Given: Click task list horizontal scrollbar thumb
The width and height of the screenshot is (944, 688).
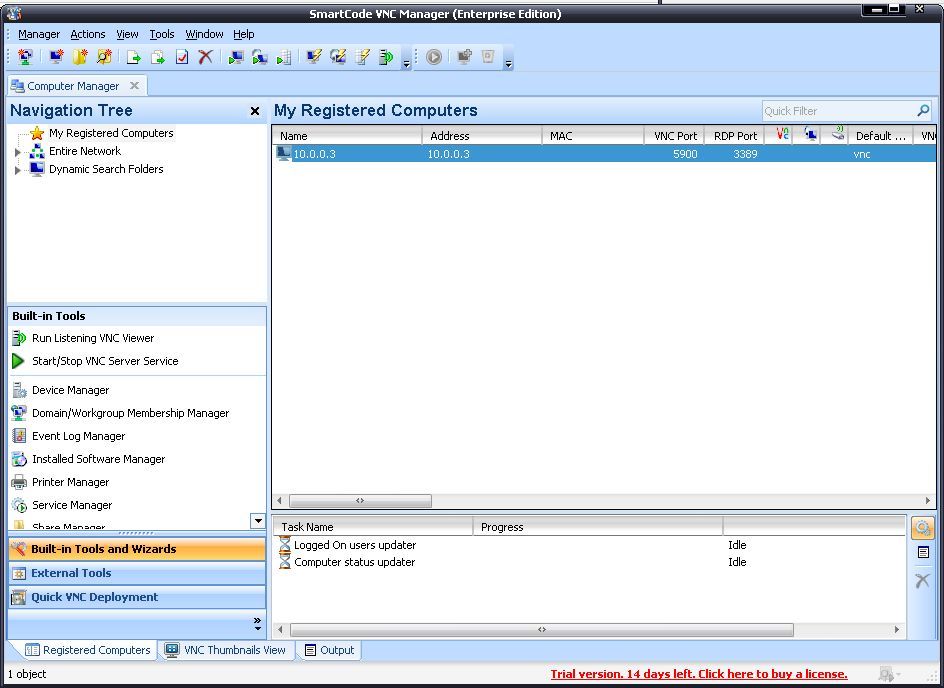Looking at the screenshot, I should point(542,630).
